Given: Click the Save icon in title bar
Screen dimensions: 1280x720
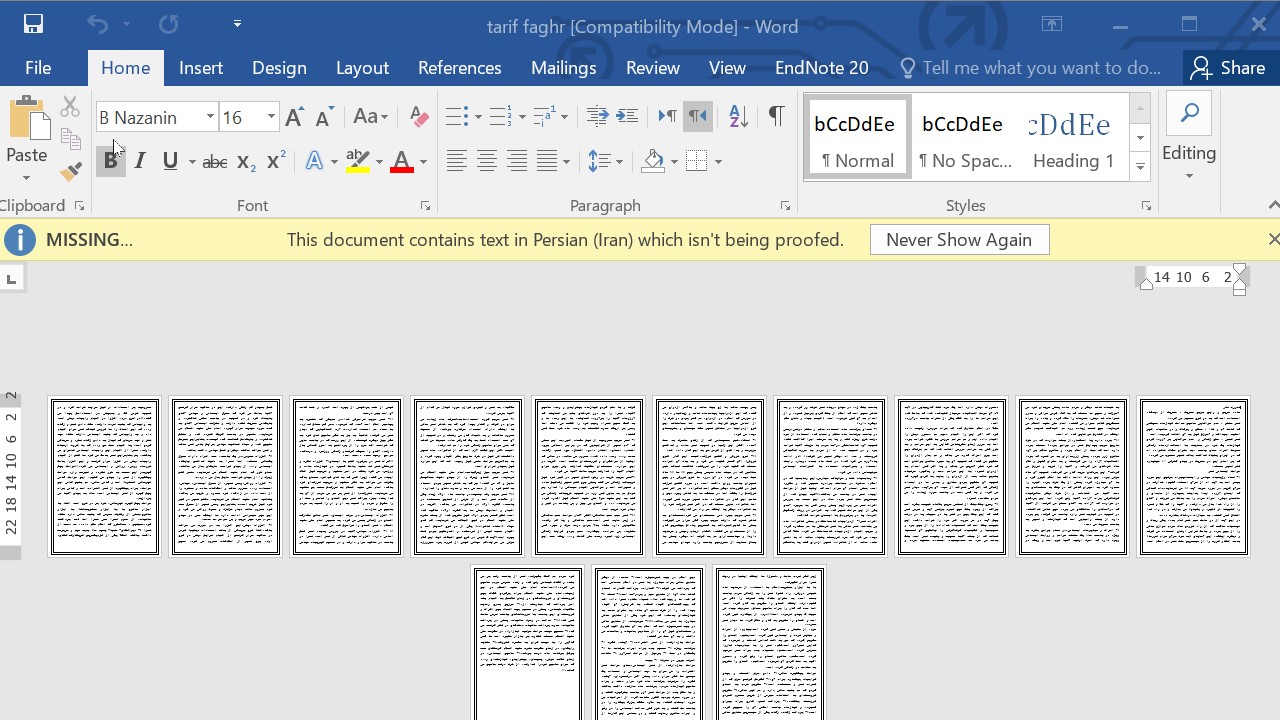Looking at the screenshot, I should pos(33,24).
